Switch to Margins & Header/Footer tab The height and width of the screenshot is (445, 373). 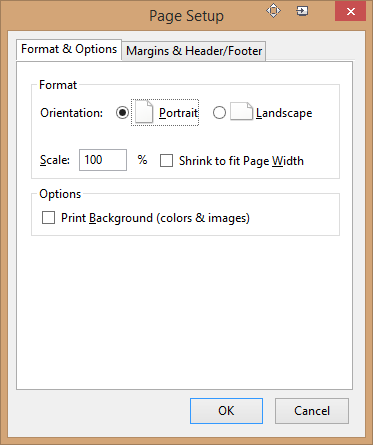tap(194, 51)
